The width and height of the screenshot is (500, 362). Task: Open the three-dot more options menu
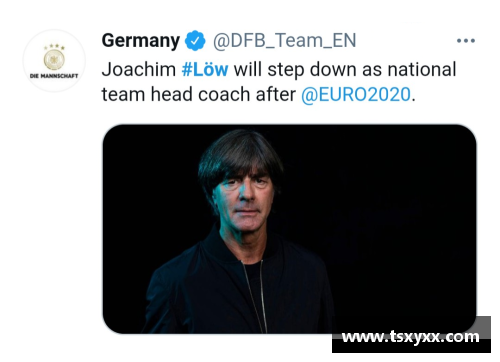point(466,41)
